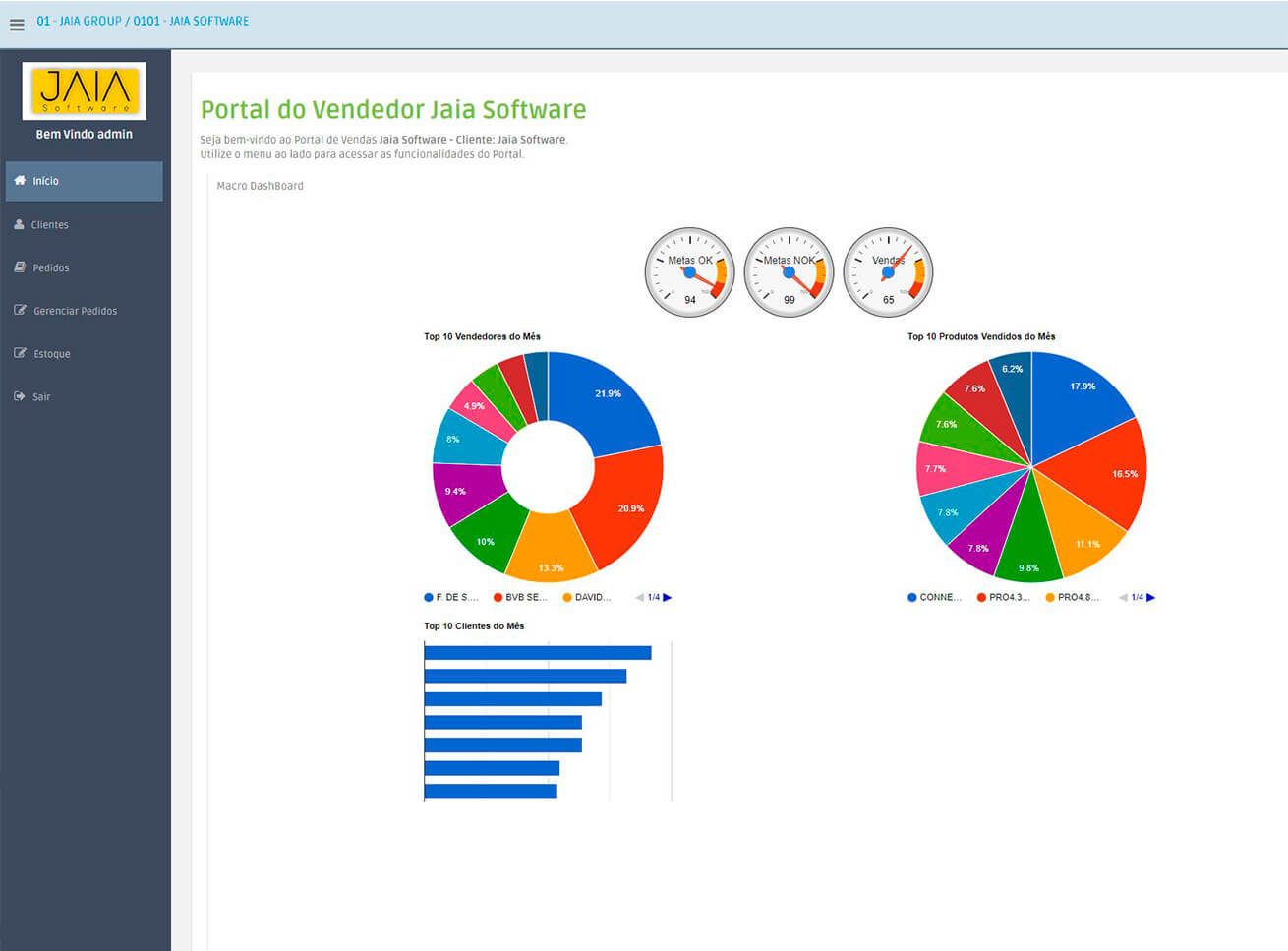
Task: Click the edit icon beside Estoque
Action: (x=20, y=353)
